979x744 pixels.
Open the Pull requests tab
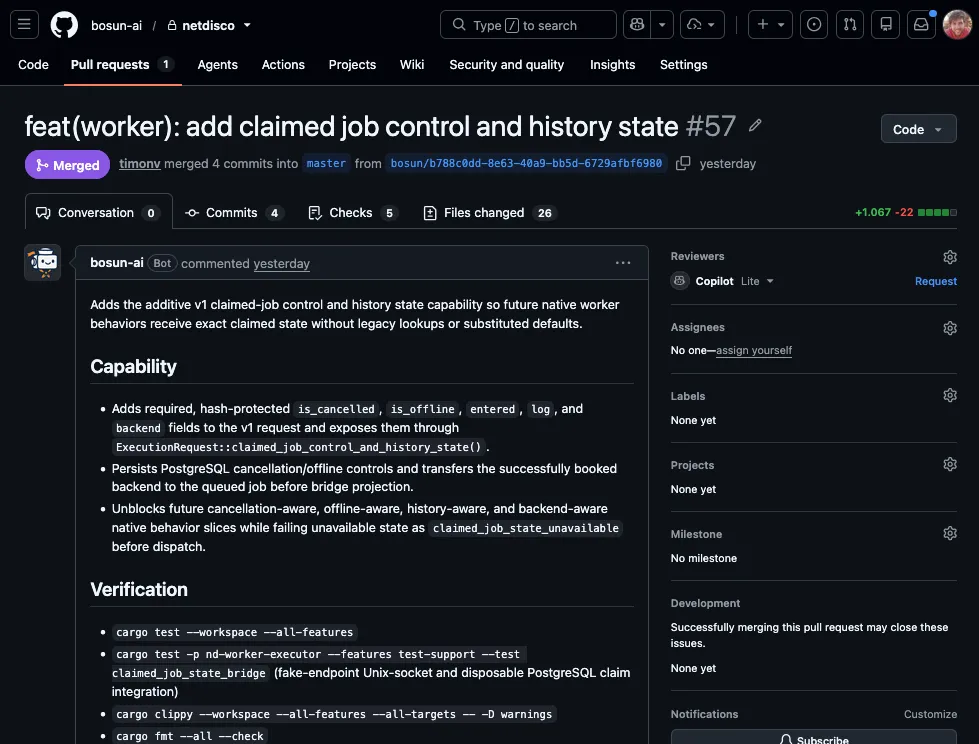coord(122,65)
